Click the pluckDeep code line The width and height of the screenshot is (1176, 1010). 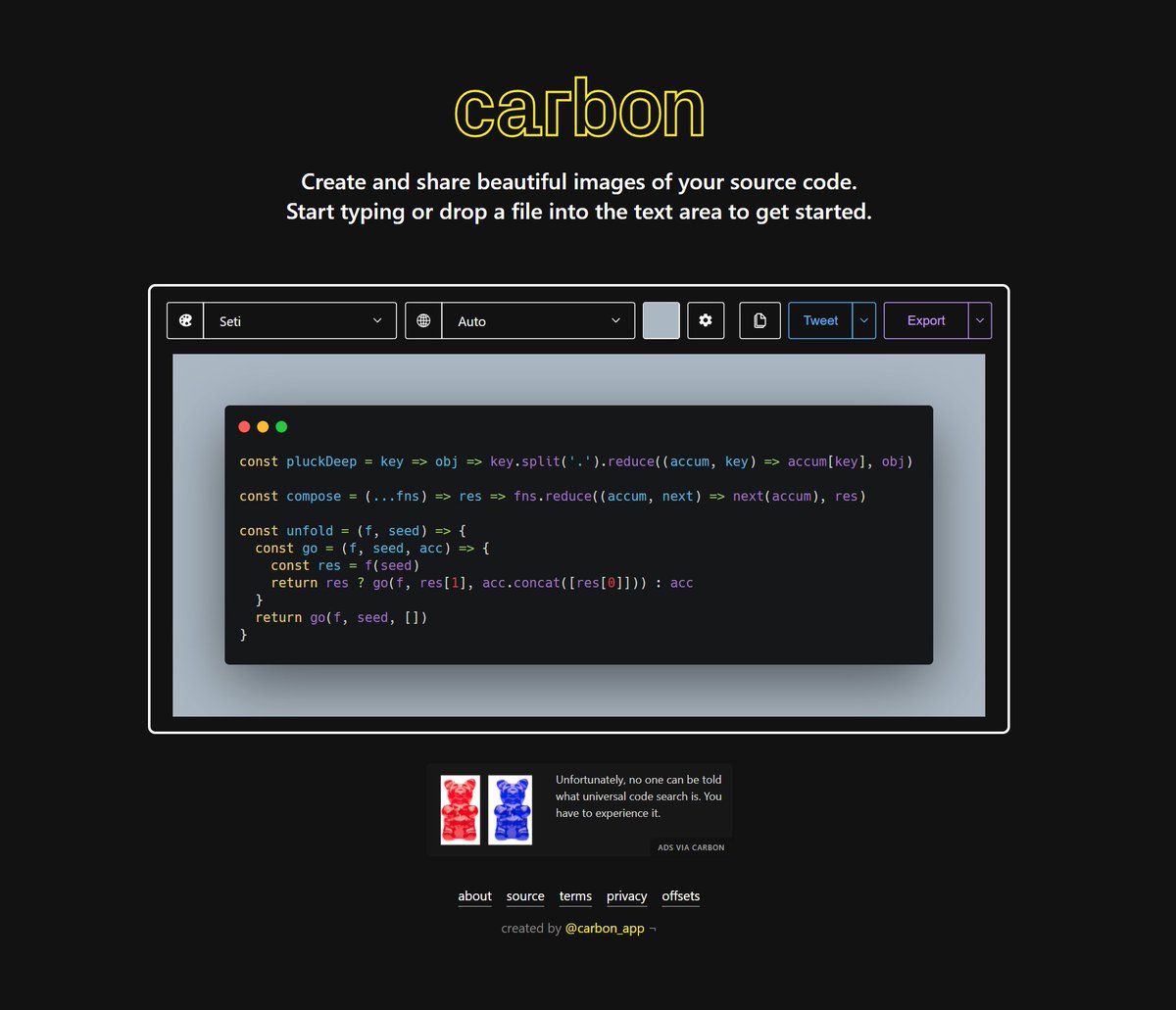[x=576, y=461]
